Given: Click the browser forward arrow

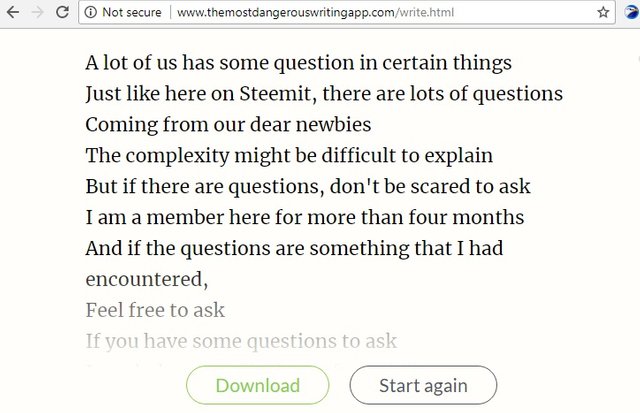Looking at the screenshot, I should pos(38,13).
